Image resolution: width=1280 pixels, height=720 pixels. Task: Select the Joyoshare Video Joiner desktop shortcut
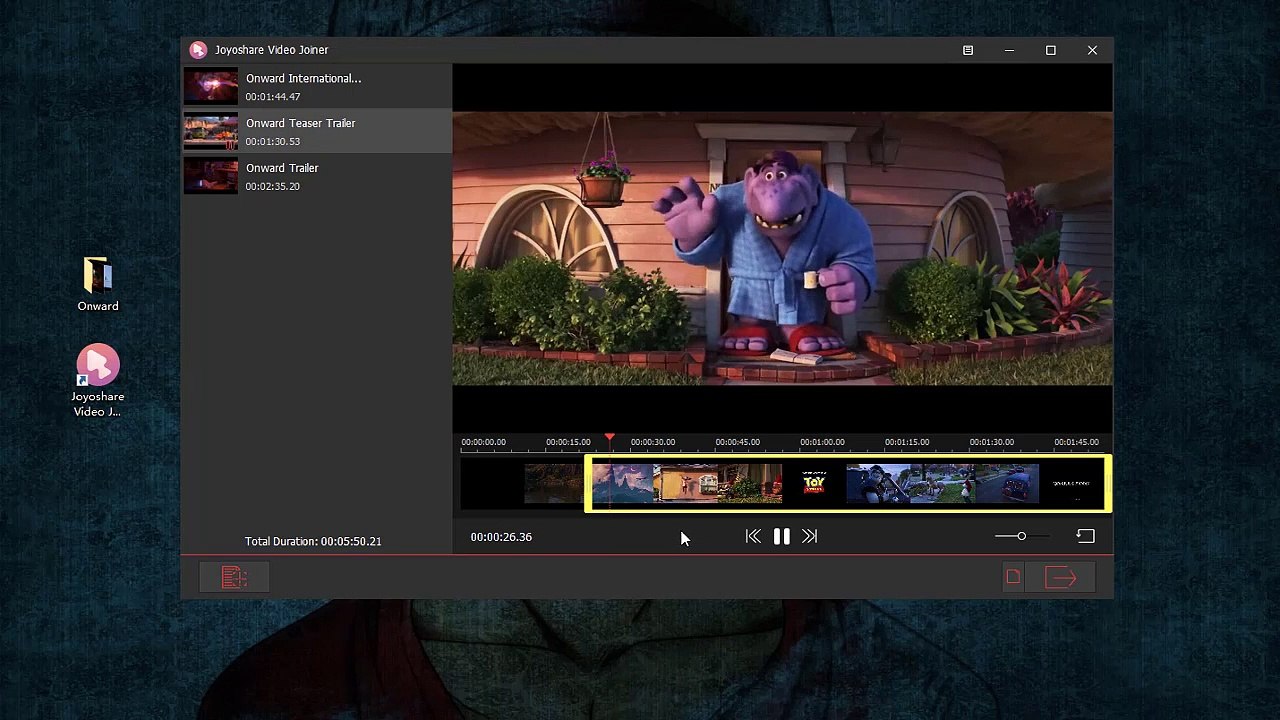(x=98, y=381)
